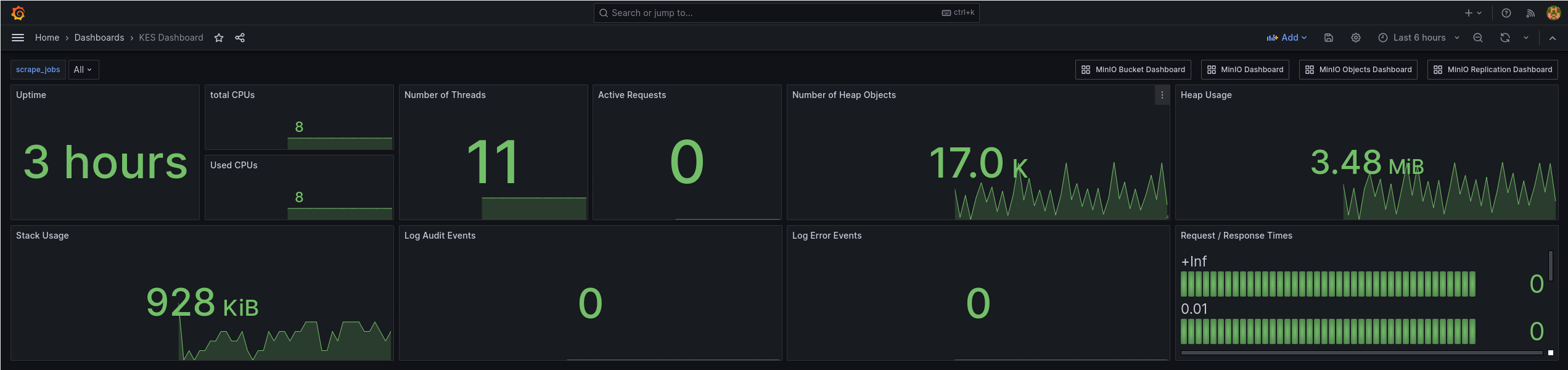Image resolution: width=1568 pixels, height=370 pixels.
Task: Star the KES Dashboard as favorite
Action: 219,38
